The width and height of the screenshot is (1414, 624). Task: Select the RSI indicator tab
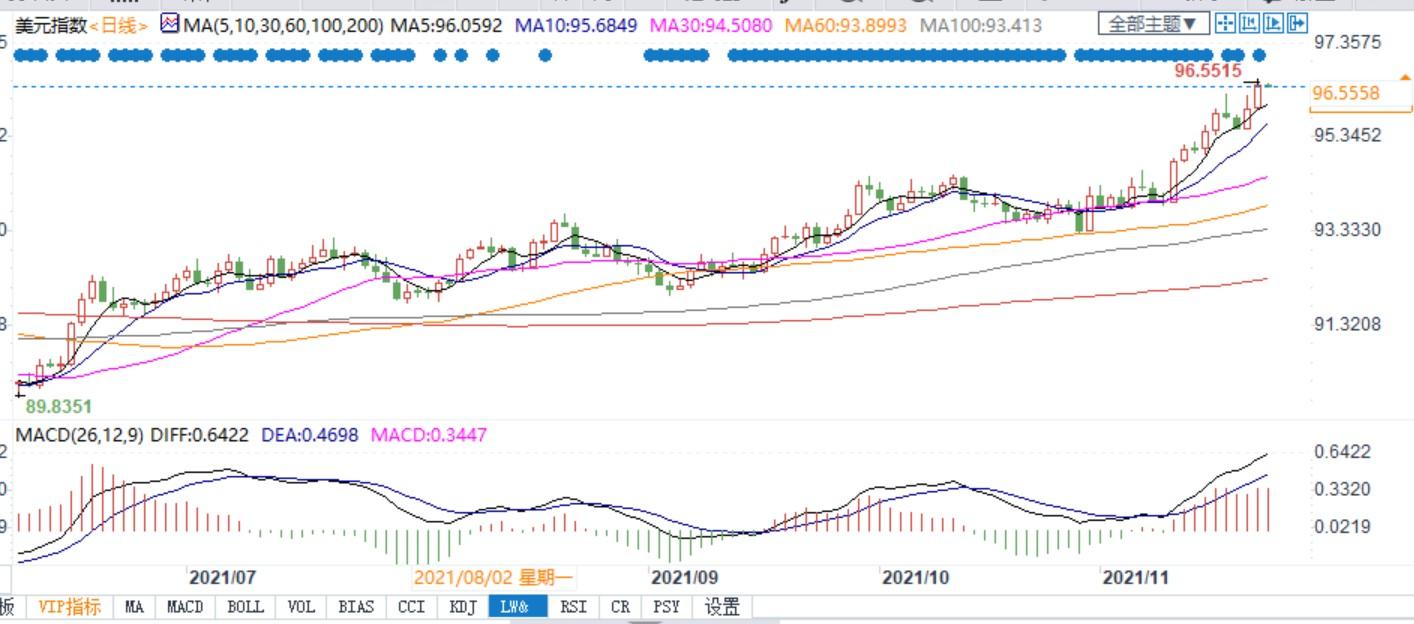tap(573, 606)
